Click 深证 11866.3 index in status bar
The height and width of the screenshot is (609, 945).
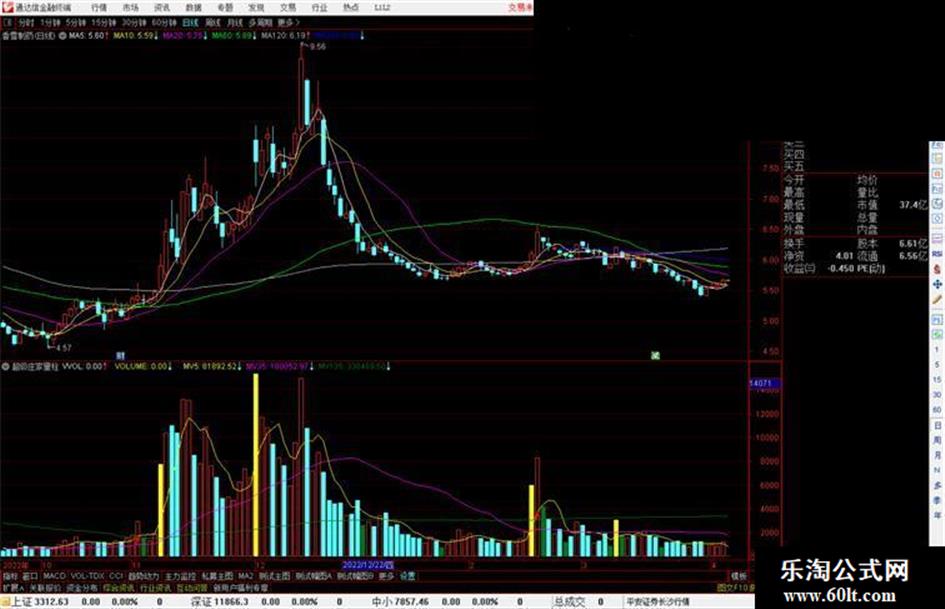pos(219,602)
